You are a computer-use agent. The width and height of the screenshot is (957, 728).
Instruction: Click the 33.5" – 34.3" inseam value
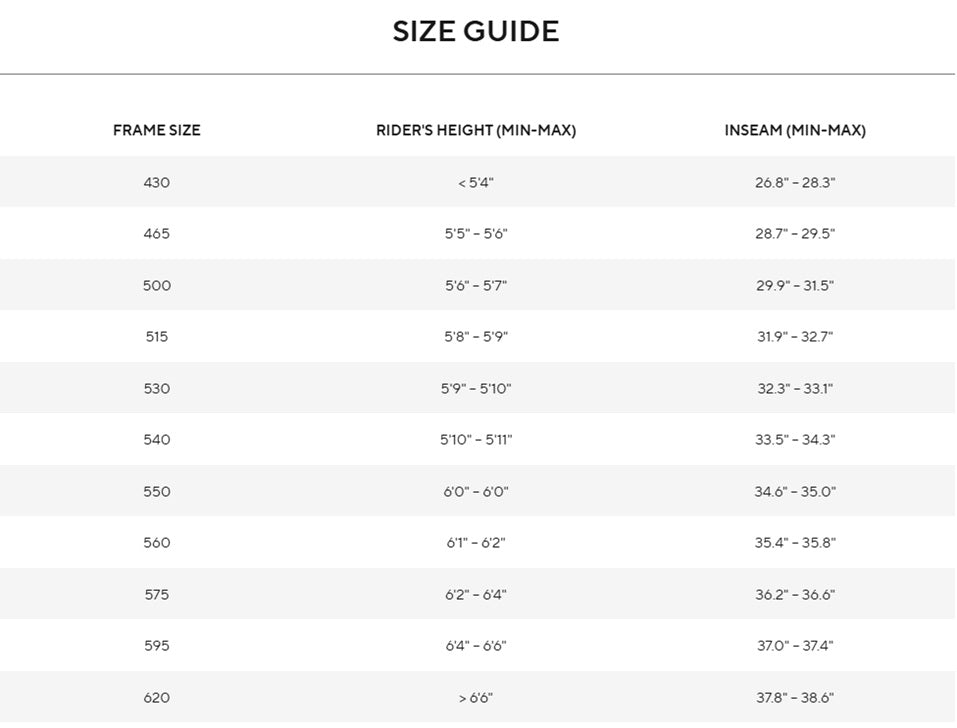(795, 440)
